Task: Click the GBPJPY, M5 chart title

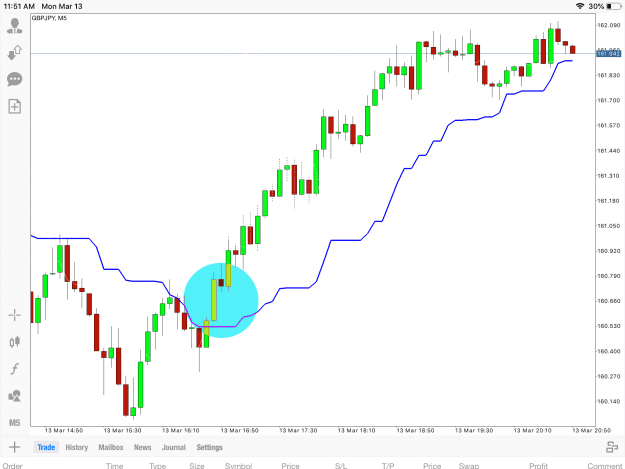Action: click(x=49, y=18)
